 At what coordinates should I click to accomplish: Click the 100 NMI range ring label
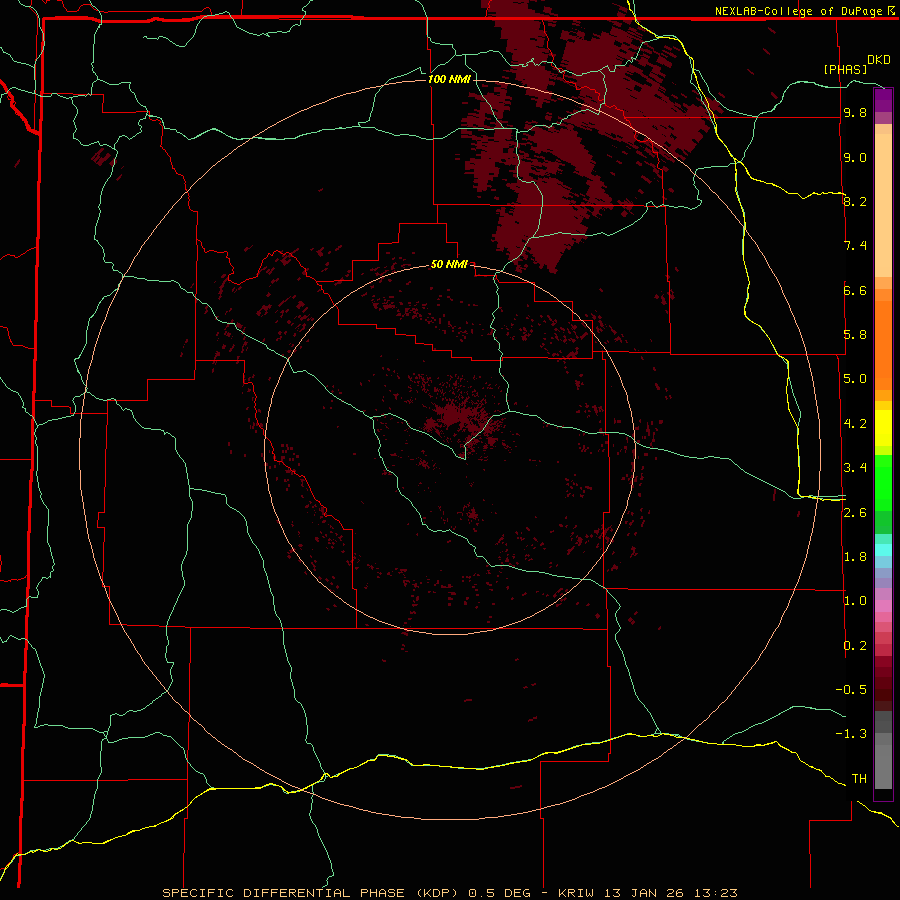(x=449, y=79)
